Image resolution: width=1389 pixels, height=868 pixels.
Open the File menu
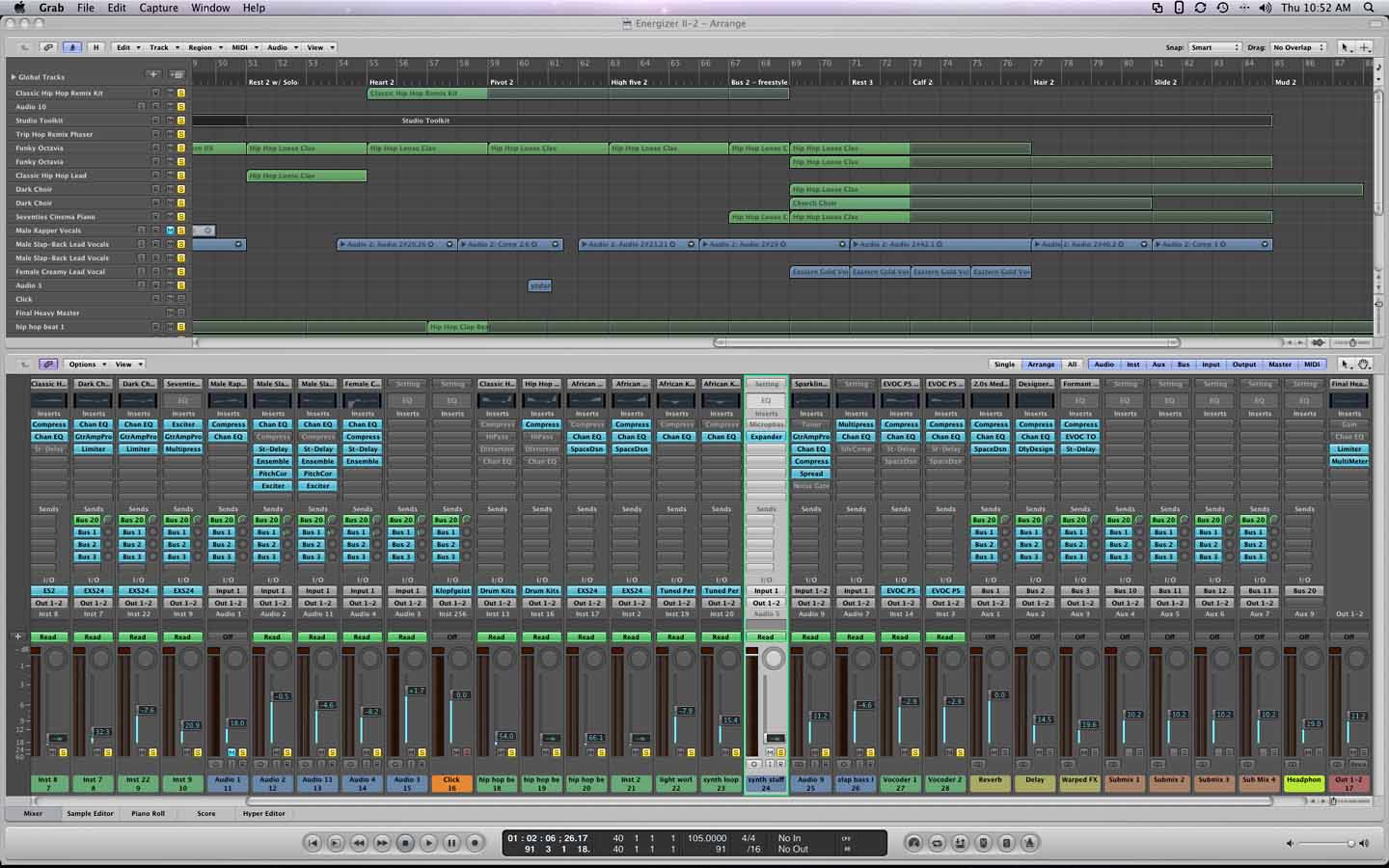(86, 8)
